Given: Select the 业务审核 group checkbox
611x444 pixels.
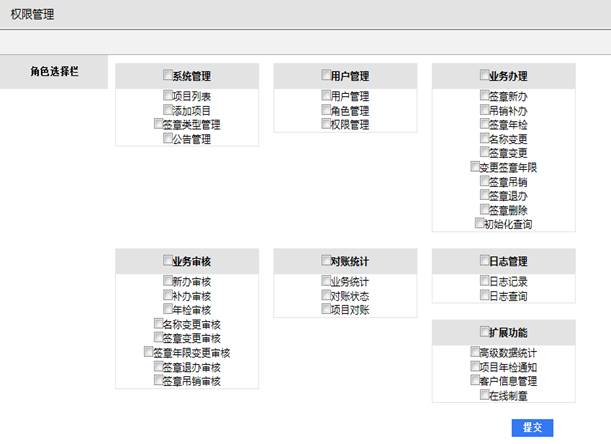Looking at the screenshot, I should pyautogui.click(x=162, y=261).
